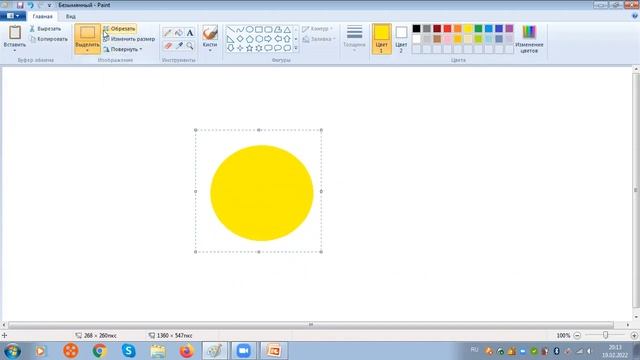The height and width of the screenshot is (360, 640).
Task: Click the yellow circle on the canvas
Action: [x=262, y=193]
